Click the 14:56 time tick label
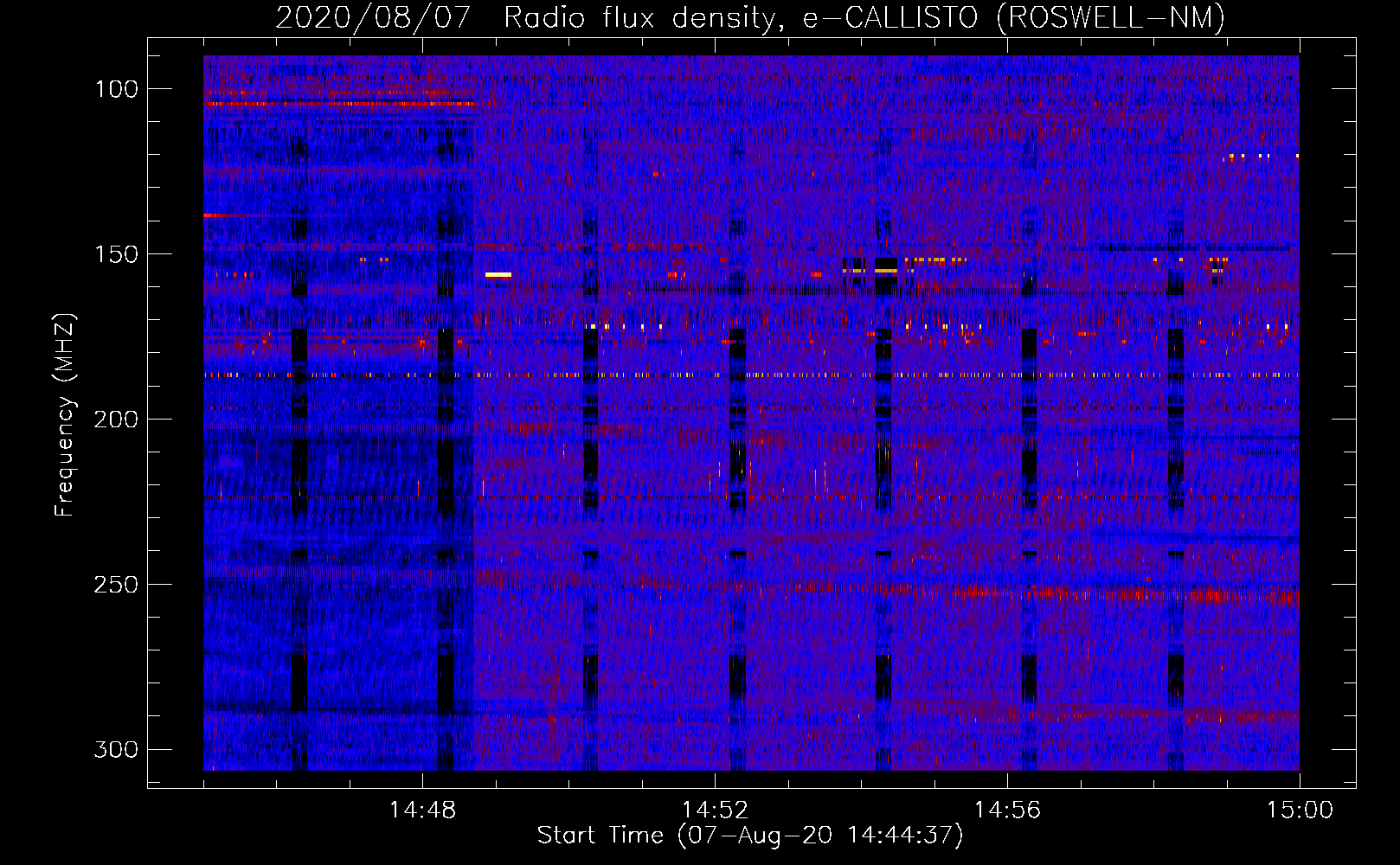The height and width of the screenshot is (865, 1400). 1007,811
